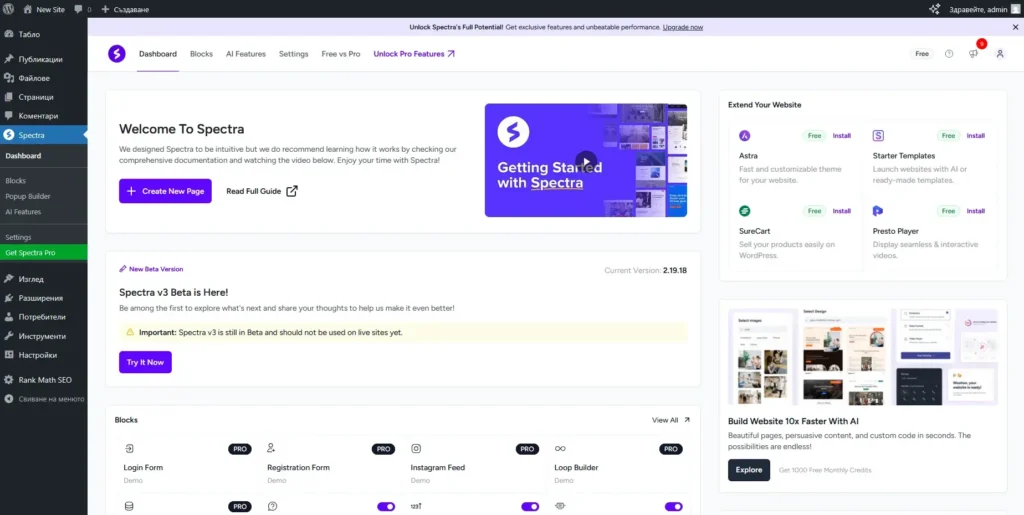The image size is (1024, 515).
Task: Install the SureCart plugin
Action: point(842,211)
